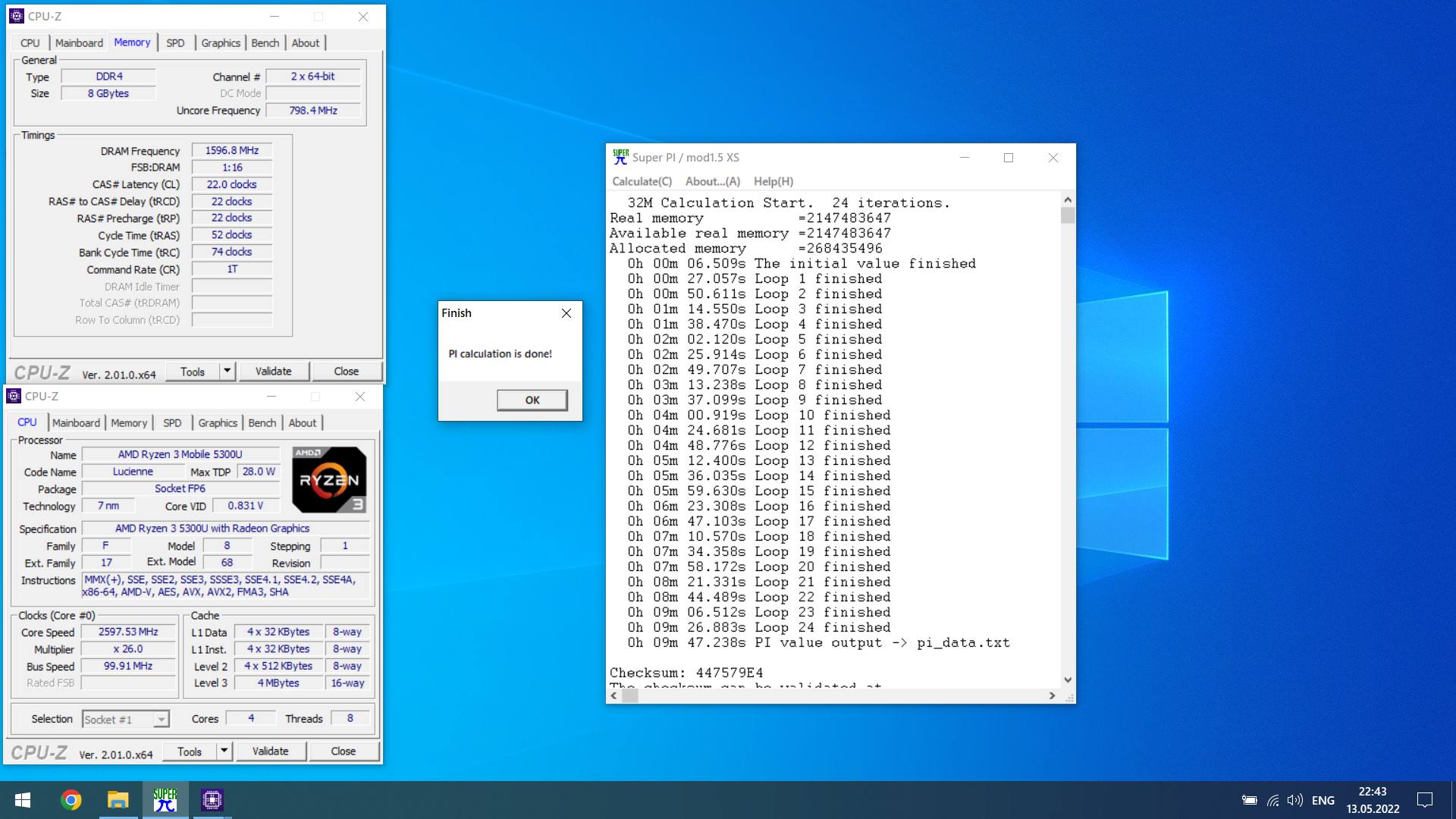Image resolution: width=1456 pixels, height=819 pixels.
Task: Click Super PI vertical scrollbar thumb
Action: 1068,215
